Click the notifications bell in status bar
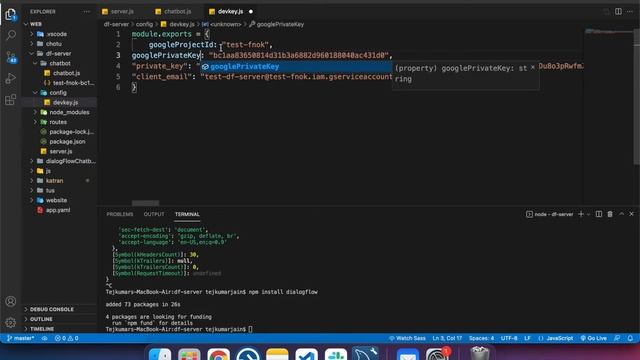The width and height of the screenshot is (640, 360). (x=630, y=338)
